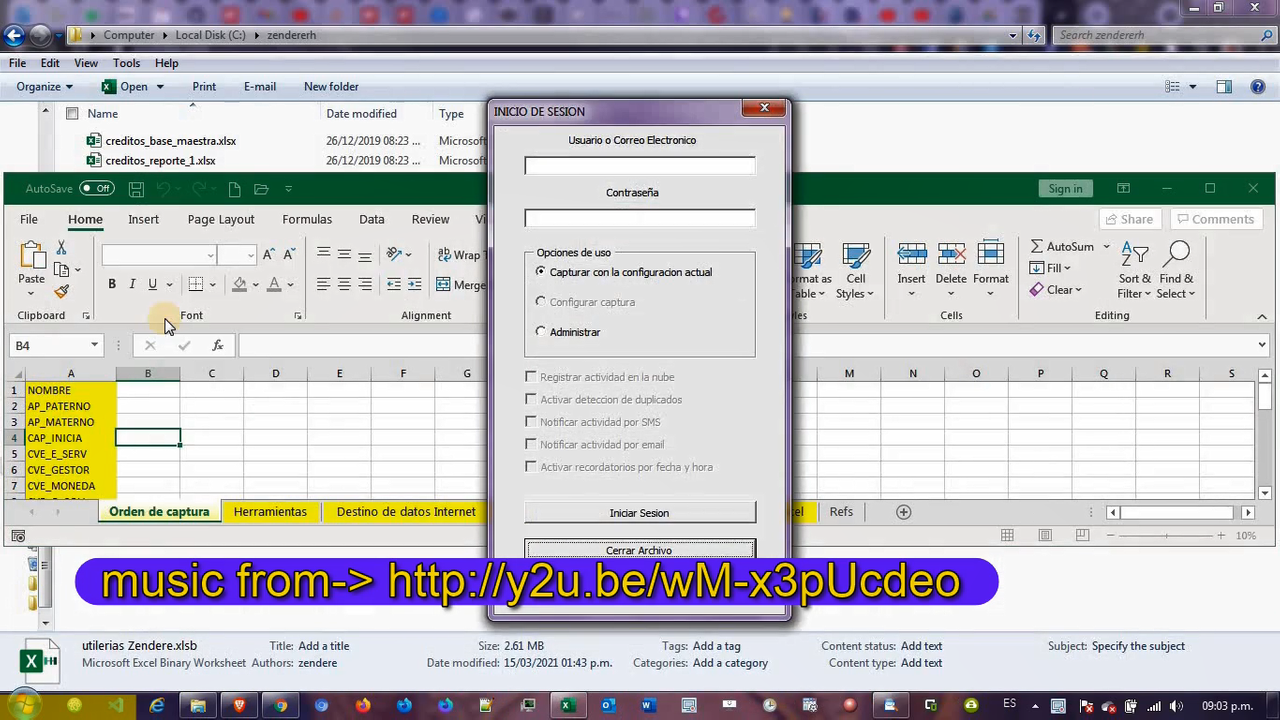Apply Italic formatting from the ribbon
The image size is (1280, 720).
132,285
